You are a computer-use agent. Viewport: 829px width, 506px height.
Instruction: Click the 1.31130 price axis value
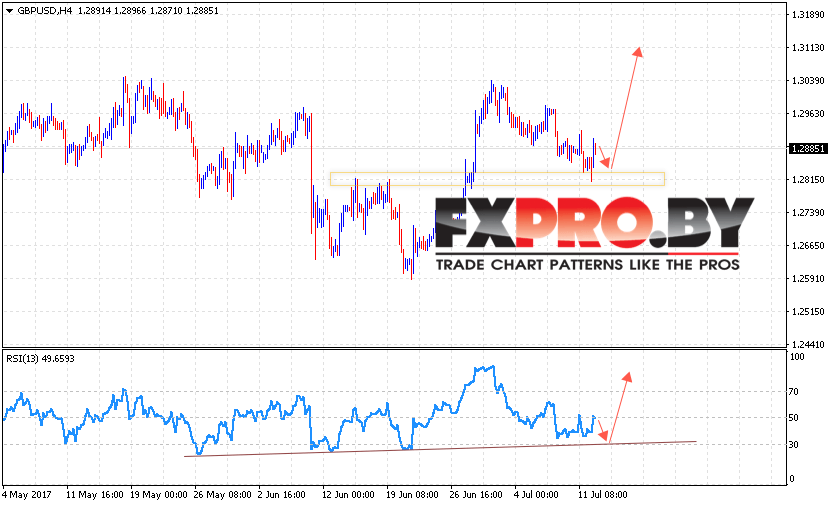coord(808,48)
